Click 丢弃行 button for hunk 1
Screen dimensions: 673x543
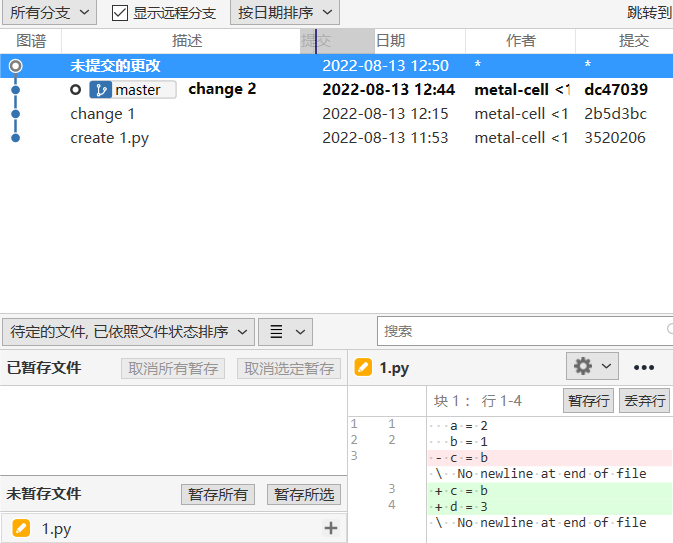[x=644, y=400]
